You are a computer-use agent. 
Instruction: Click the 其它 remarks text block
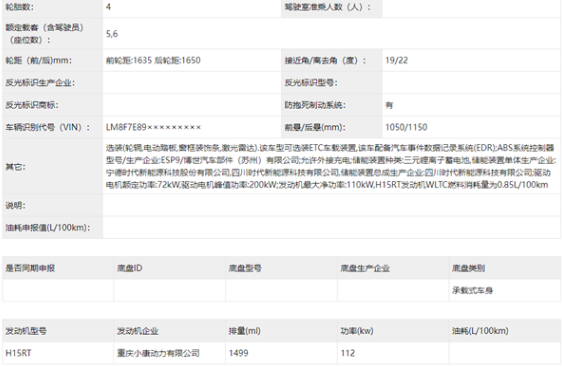point(331,167)
